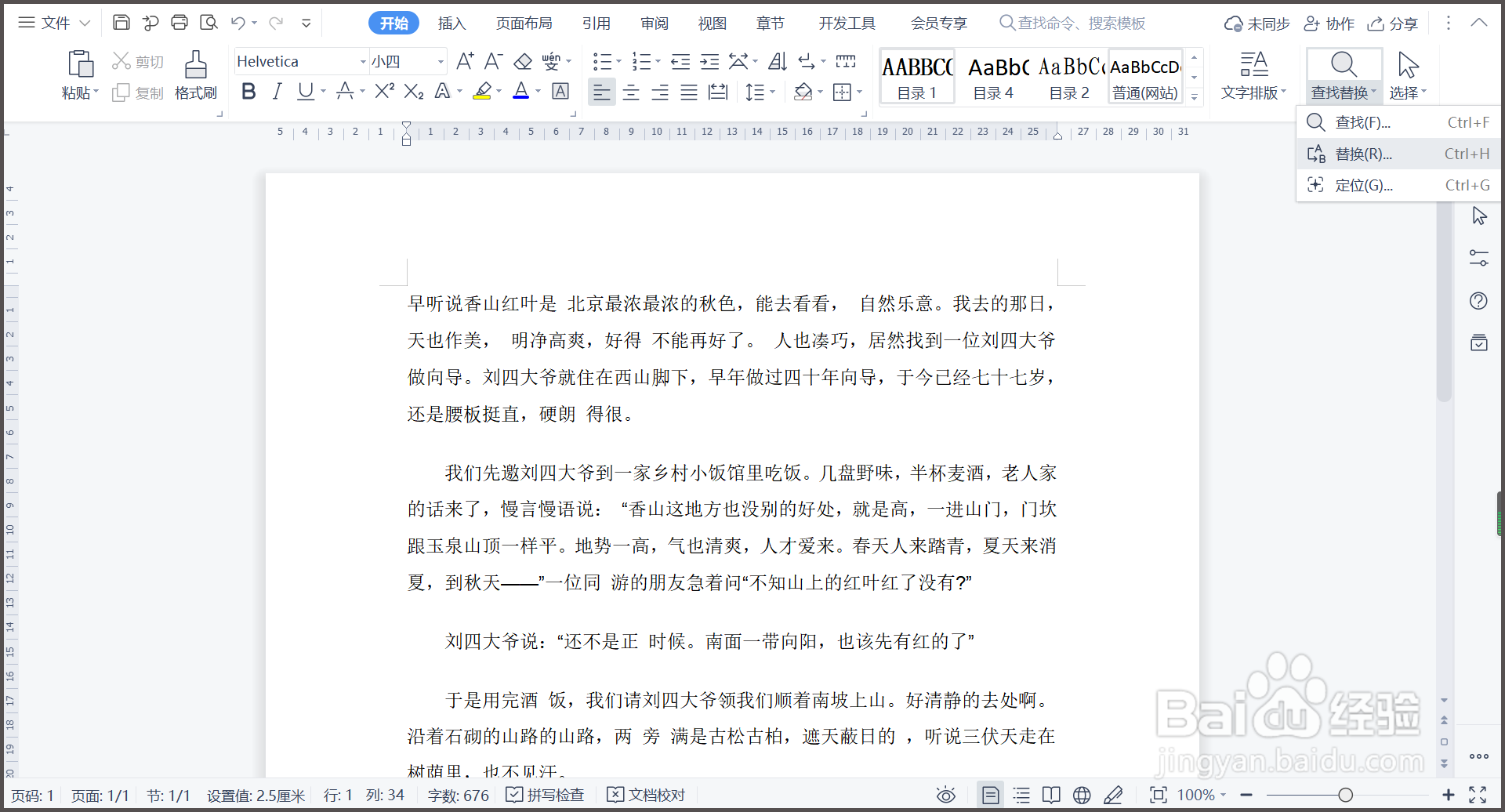This screenshot has width=1505, height=812.
Task: Switch to the 插入 ribbon tab
Action: click(x=451, y=23)
